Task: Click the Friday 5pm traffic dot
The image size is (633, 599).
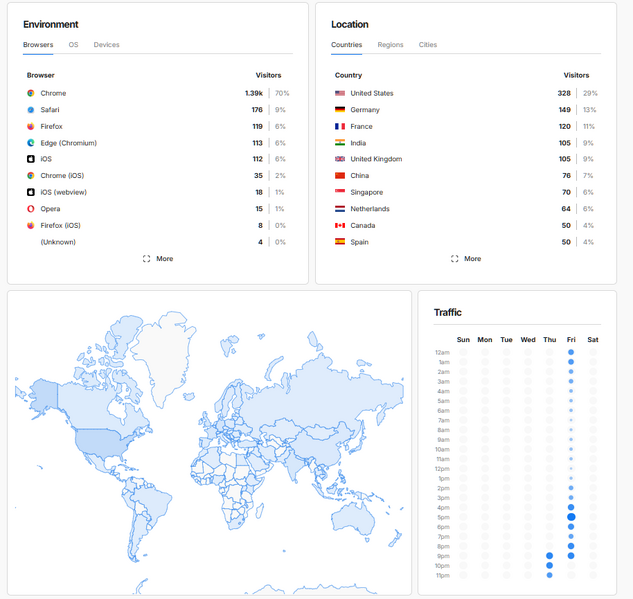Action: (x=571, y=517)
